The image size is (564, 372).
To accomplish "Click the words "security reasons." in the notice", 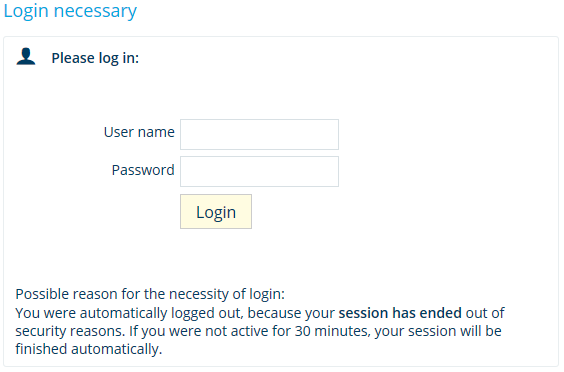I will 70,331.
